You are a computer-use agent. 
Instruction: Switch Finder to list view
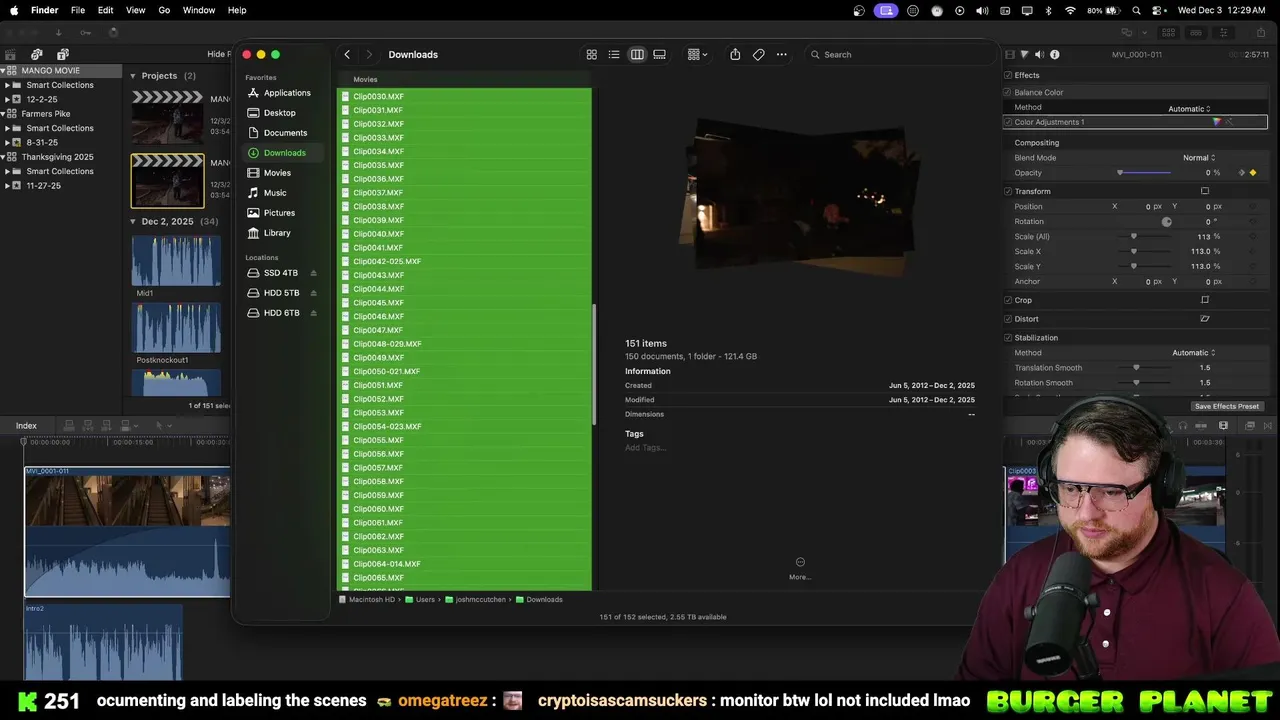[614, 55]
